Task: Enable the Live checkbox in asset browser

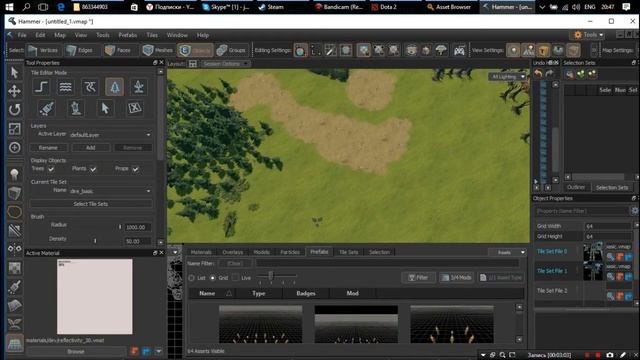Action: pos(236,278)
